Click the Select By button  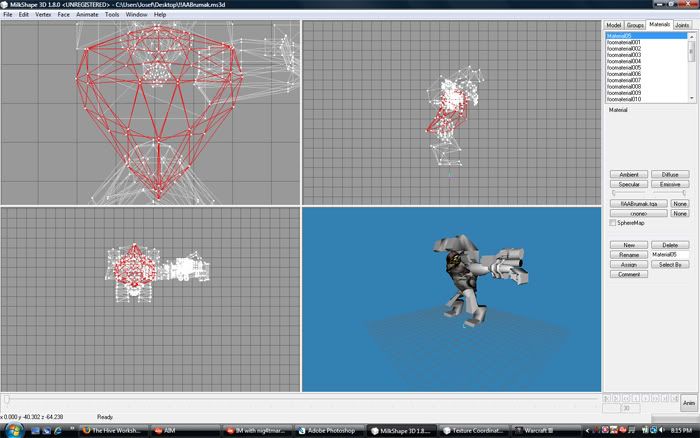(x=670, y=265)
